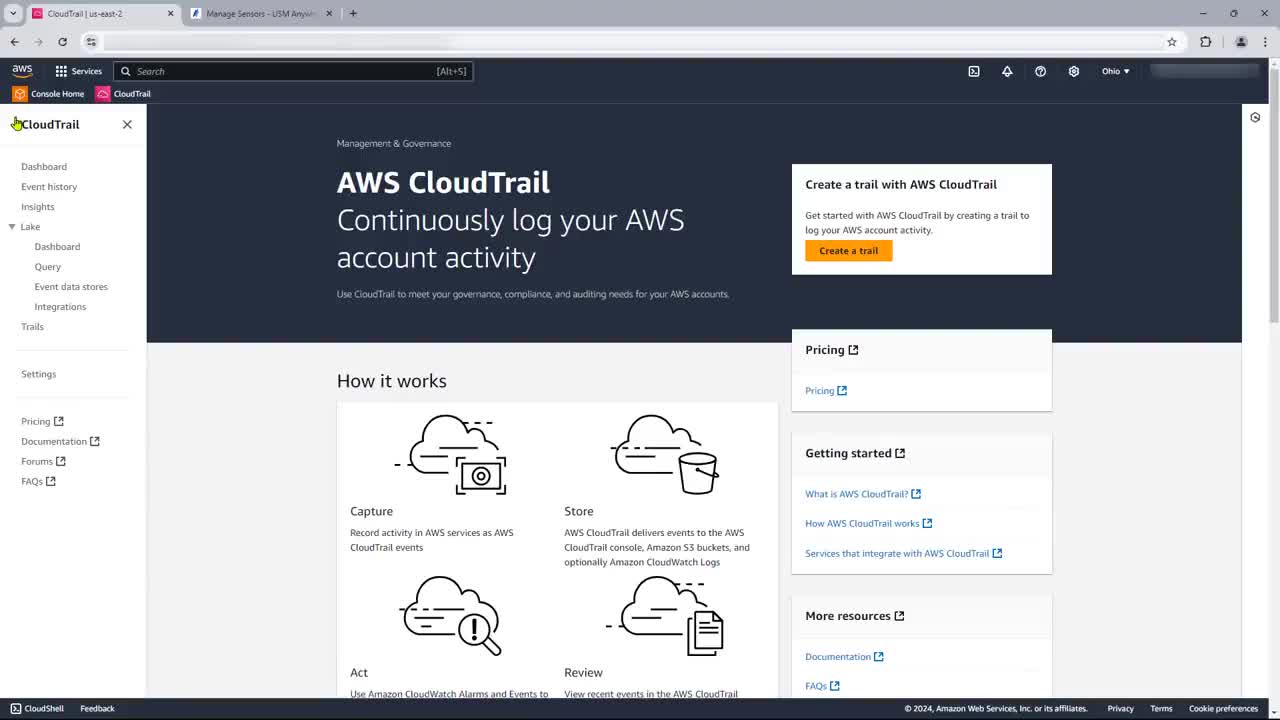Click the Capture illustration
Viewport: 1280px width, 720px height.
(452, 455)
